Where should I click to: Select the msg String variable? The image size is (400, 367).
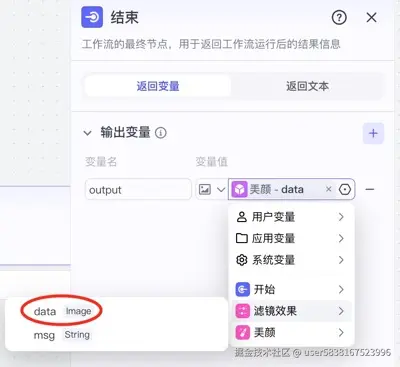62,335
